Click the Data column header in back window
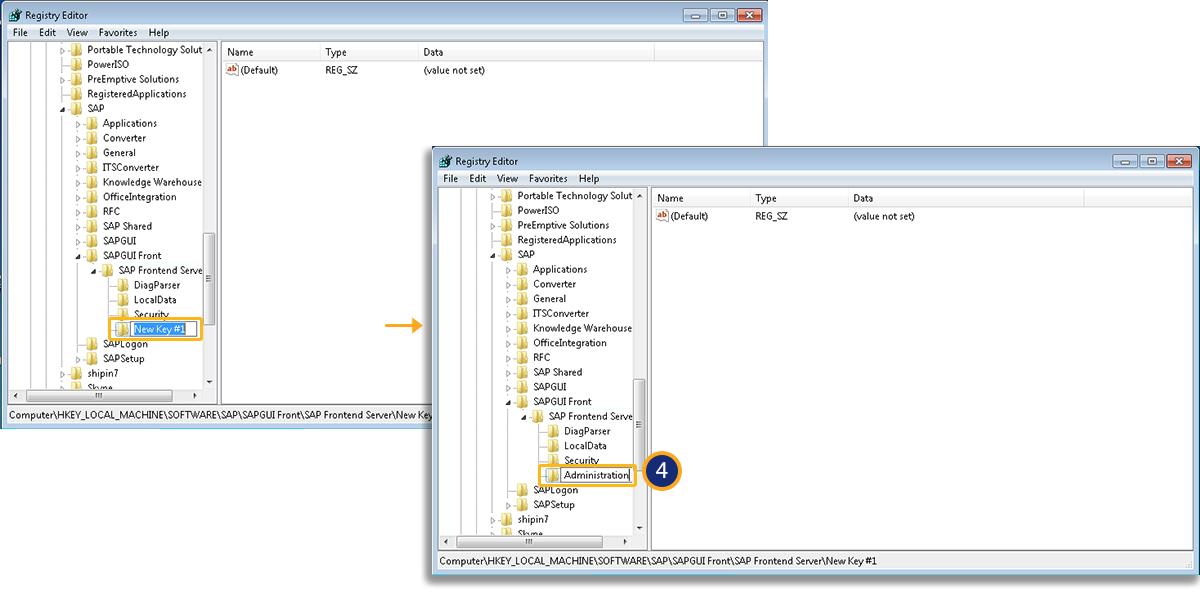Screen dimensions: 1200x594 click(x=433, y=52)
